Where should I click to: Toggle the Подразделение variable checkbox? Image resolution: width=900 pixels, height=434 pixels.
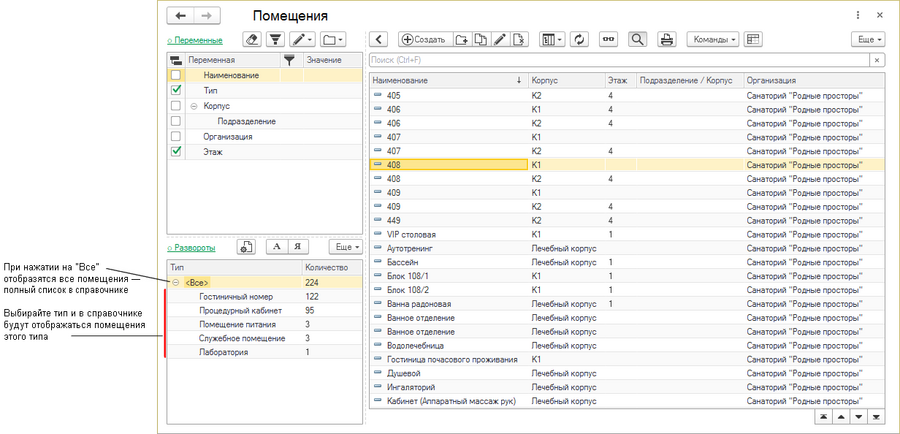176,121
